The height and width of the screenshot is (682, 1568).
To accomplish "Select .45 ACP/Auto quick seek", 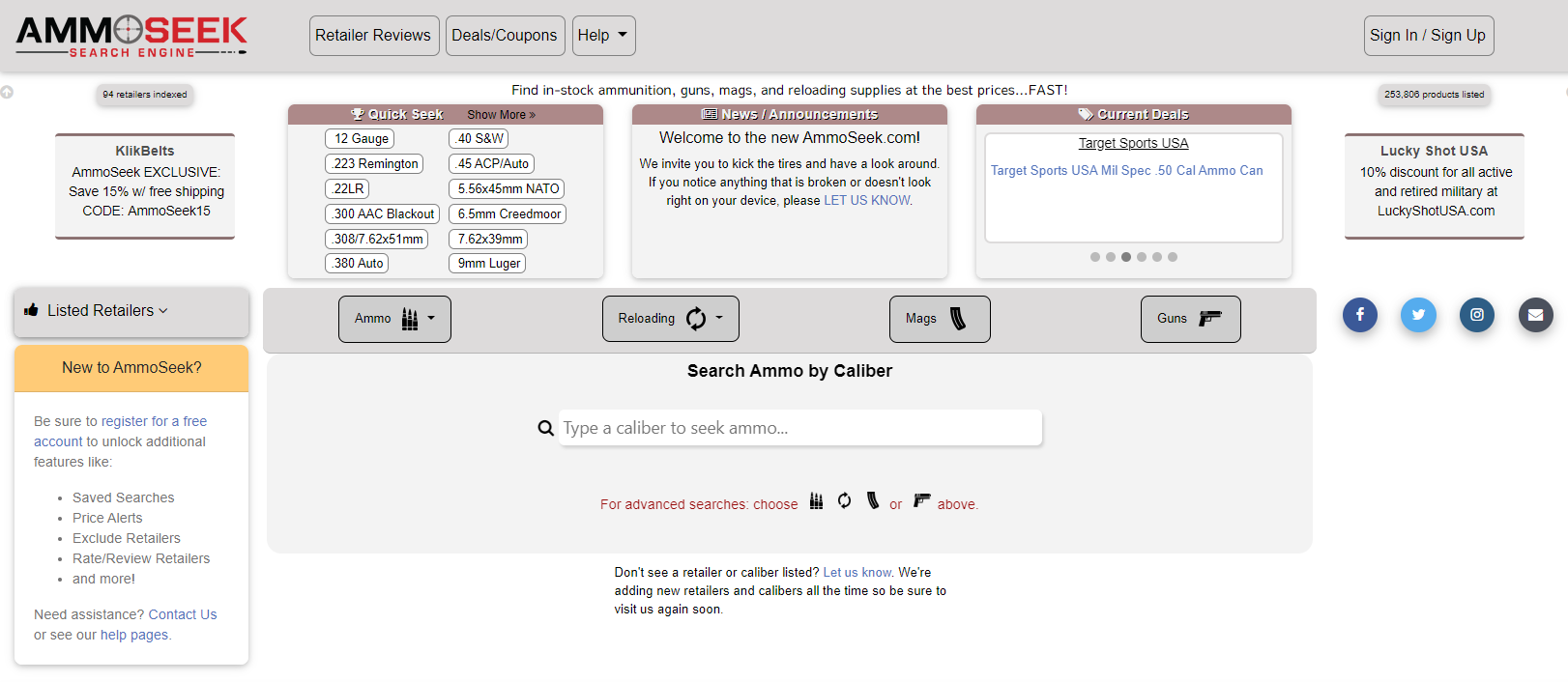I will click(491, 164).
